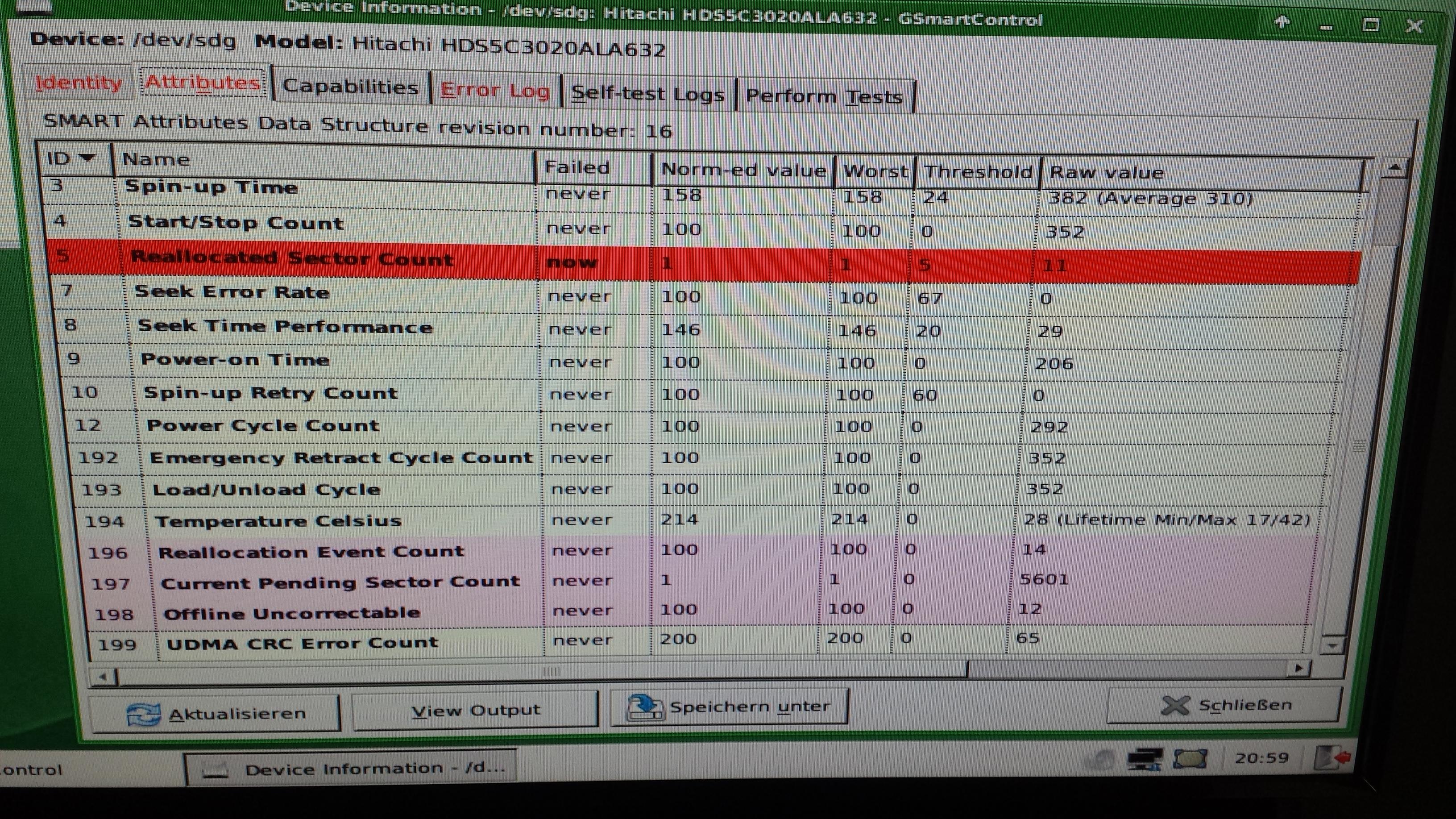Open the Self-test Logs tab
Image resolution: width=1456 pixels, height=819 pixels.
[x=648, y=93]
